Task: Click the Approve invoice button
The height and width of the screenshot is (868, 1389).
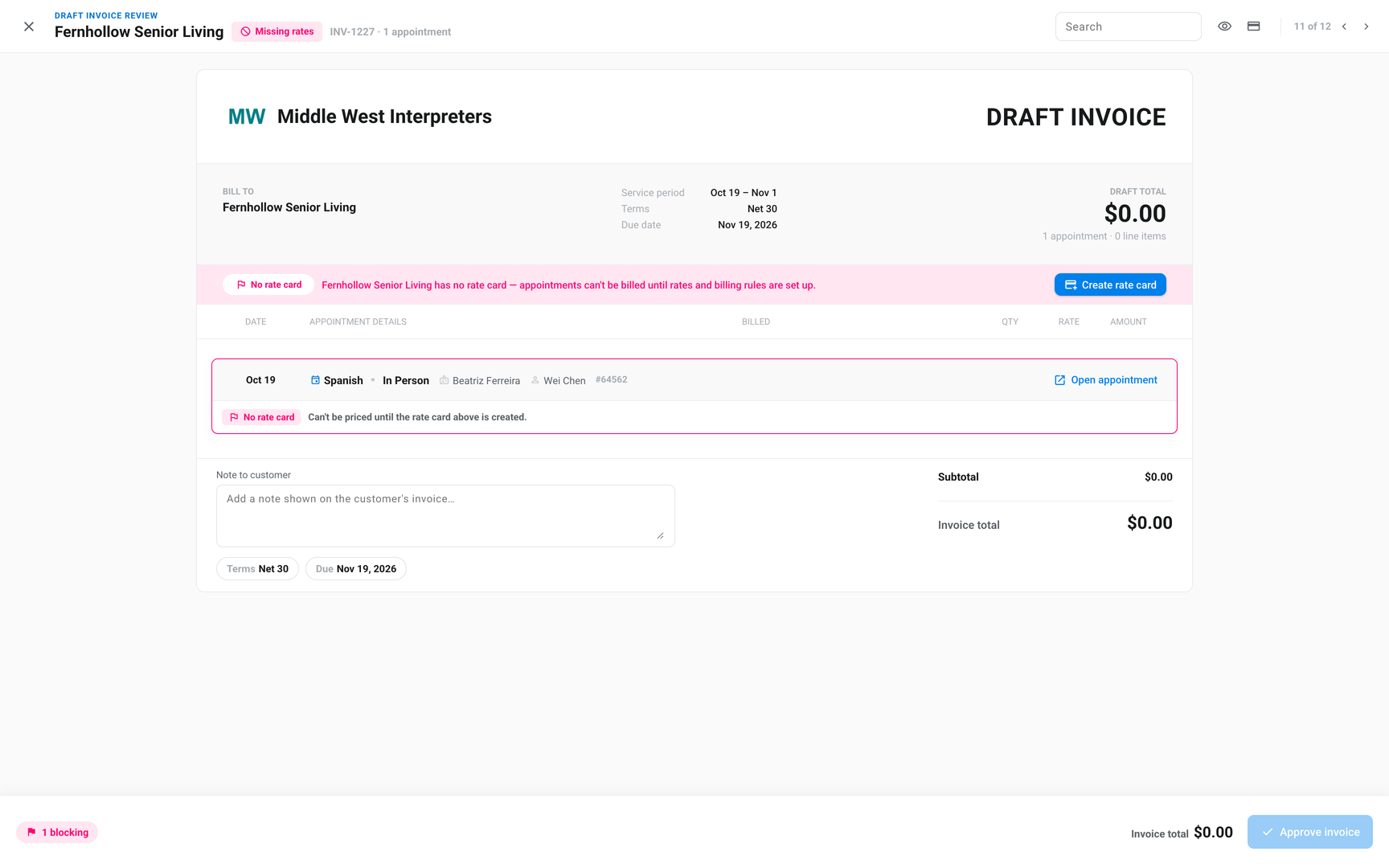Action: (x=1309, y=832)
